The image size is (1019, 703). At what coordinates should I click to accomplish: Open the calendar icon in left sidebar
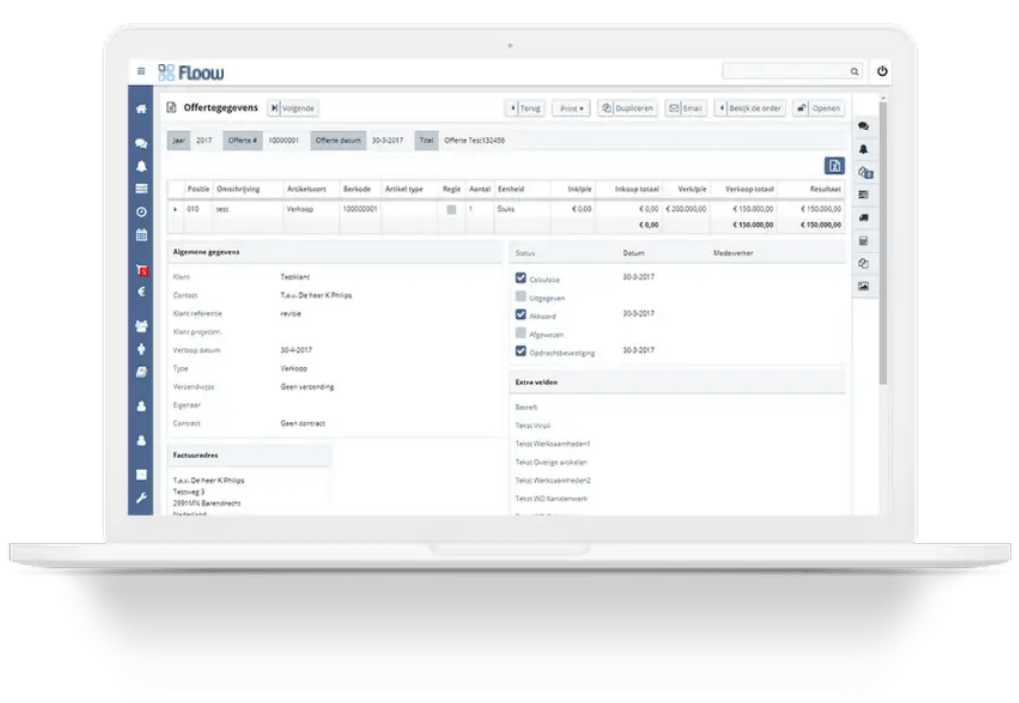[x=141, y=235]
